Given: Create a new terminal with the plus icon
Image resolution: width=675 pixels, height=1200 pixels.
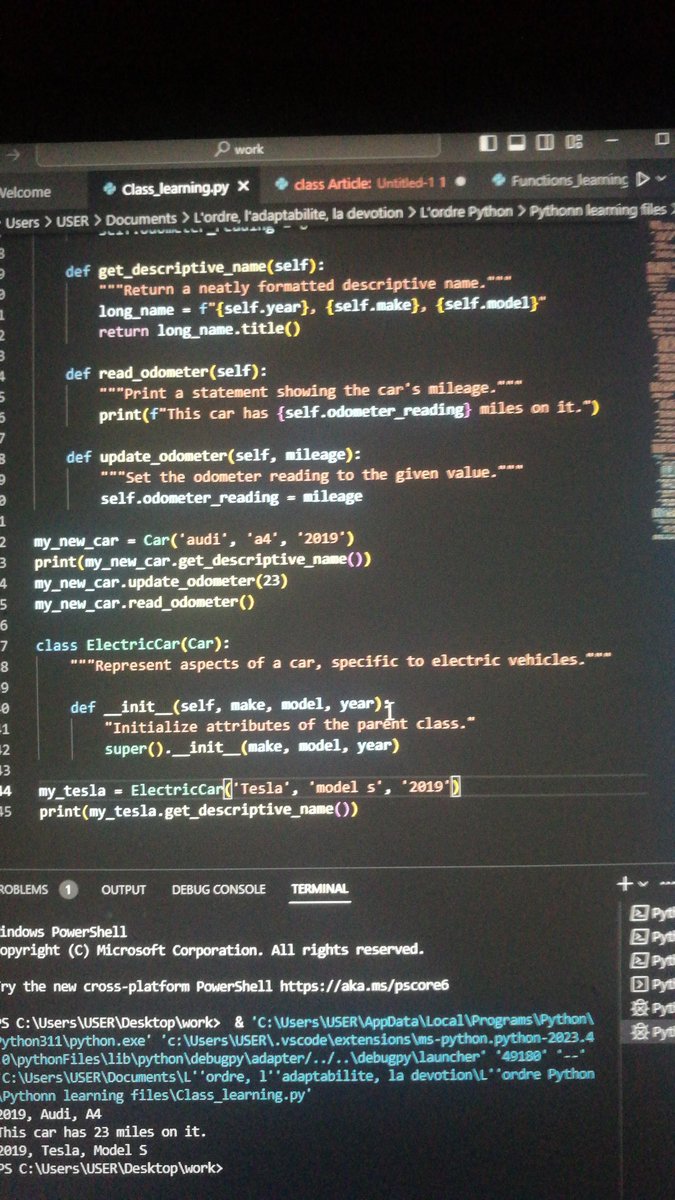Looking at the screenshot, I should [x=625, y=884].
